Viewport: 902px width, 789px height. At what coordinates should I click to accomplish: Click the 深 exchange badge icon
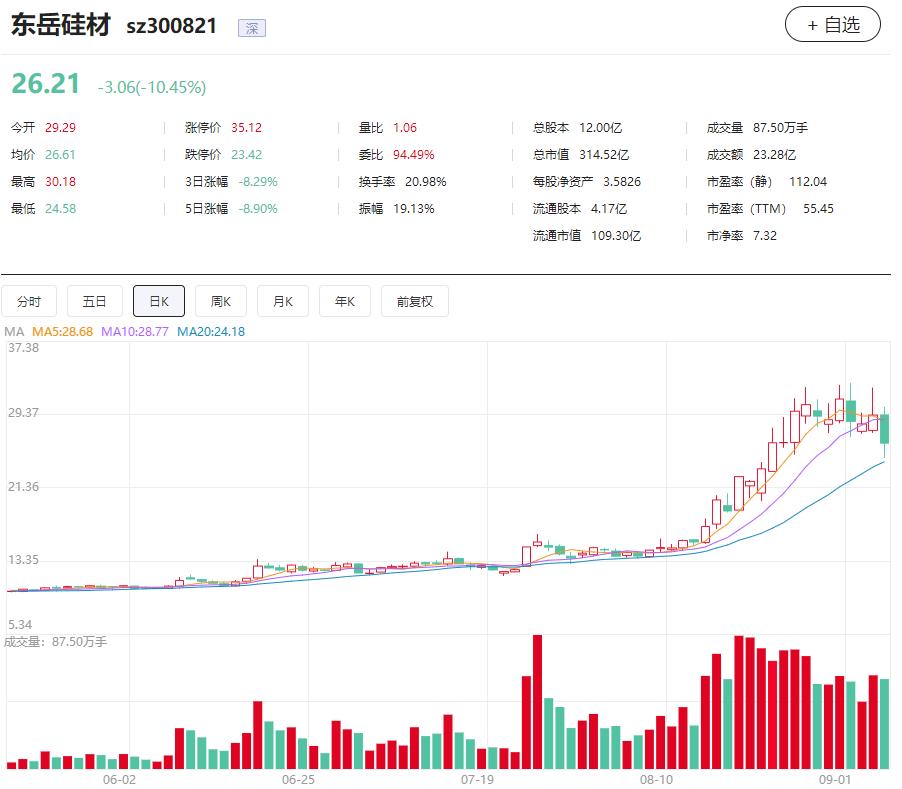click(x=252, y=28)
